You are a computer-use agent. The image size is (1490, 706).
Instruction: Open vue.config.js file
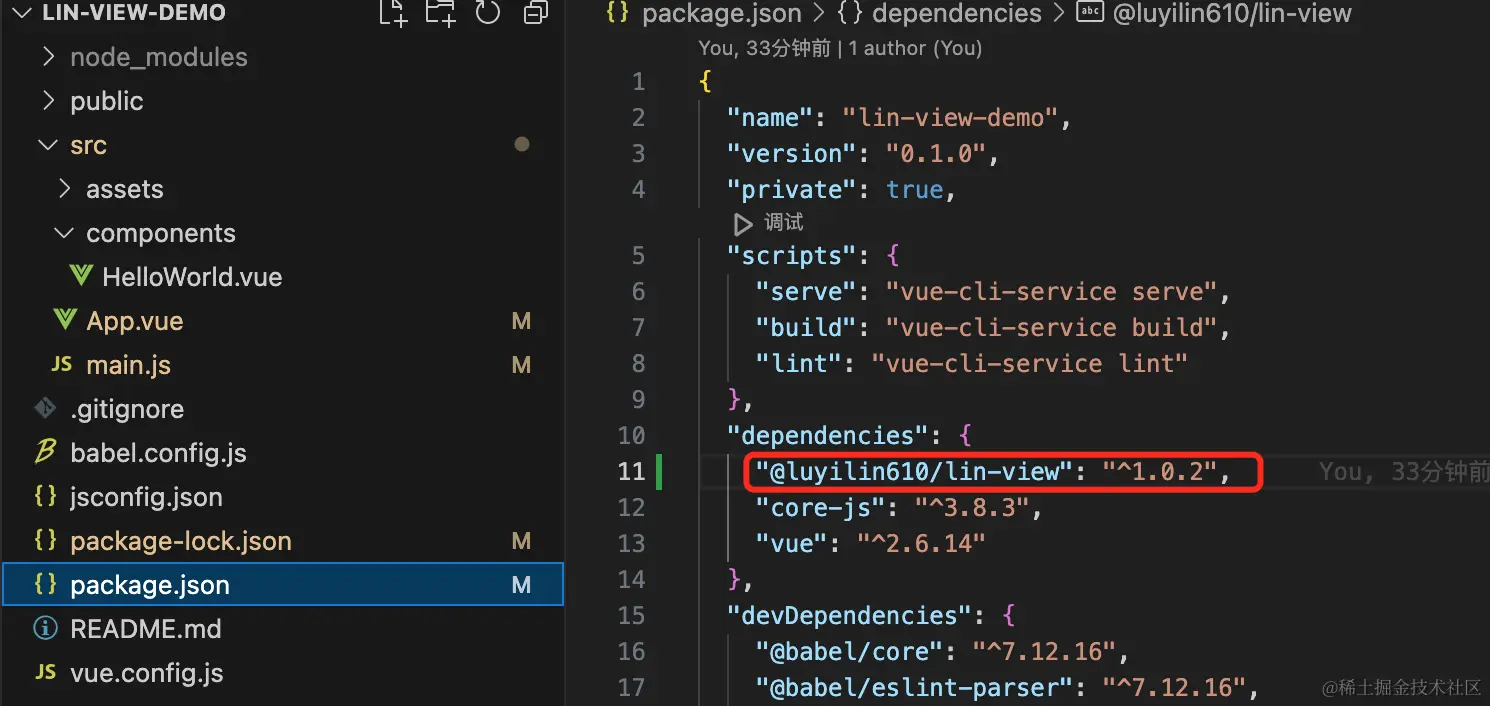tap(147, 673)
